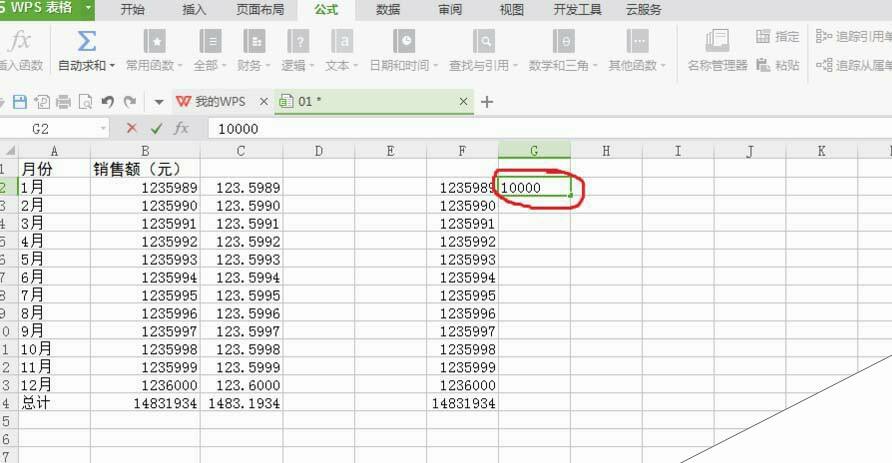
Task: Open the 审阅 ribbon tab
Action: coord(450,10)
